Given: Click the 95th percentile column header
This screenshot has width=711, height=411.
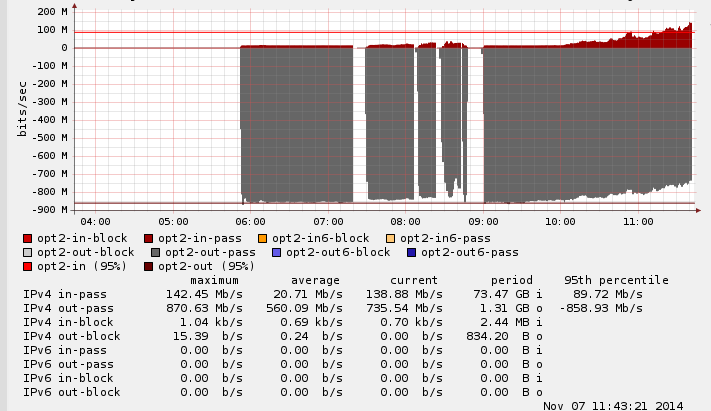Looking at the screenshot, I should pos(616,280).
